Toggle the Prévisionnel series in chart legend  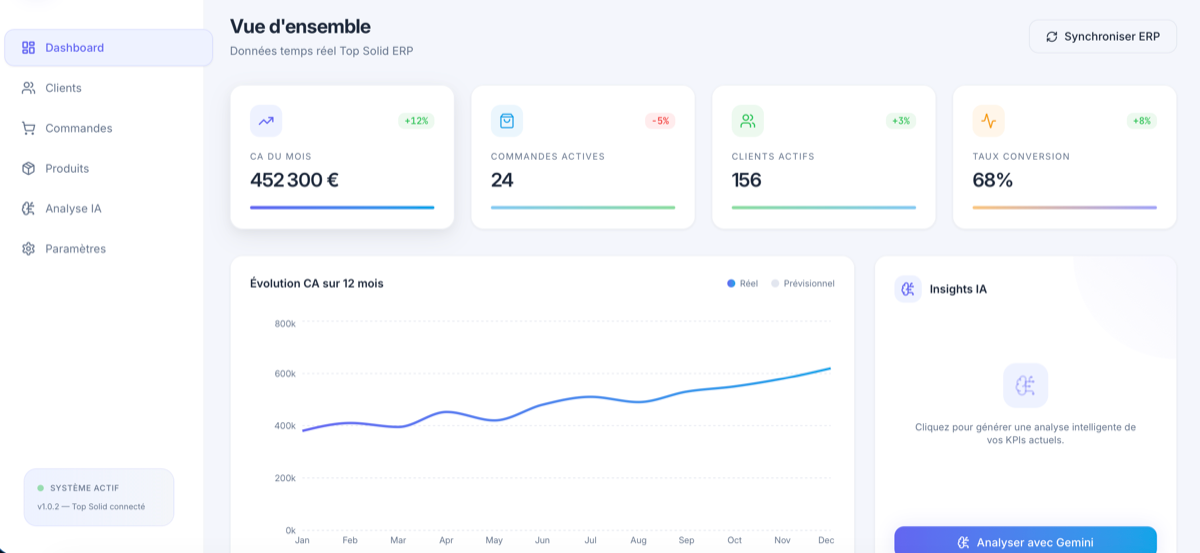point(802,284)
